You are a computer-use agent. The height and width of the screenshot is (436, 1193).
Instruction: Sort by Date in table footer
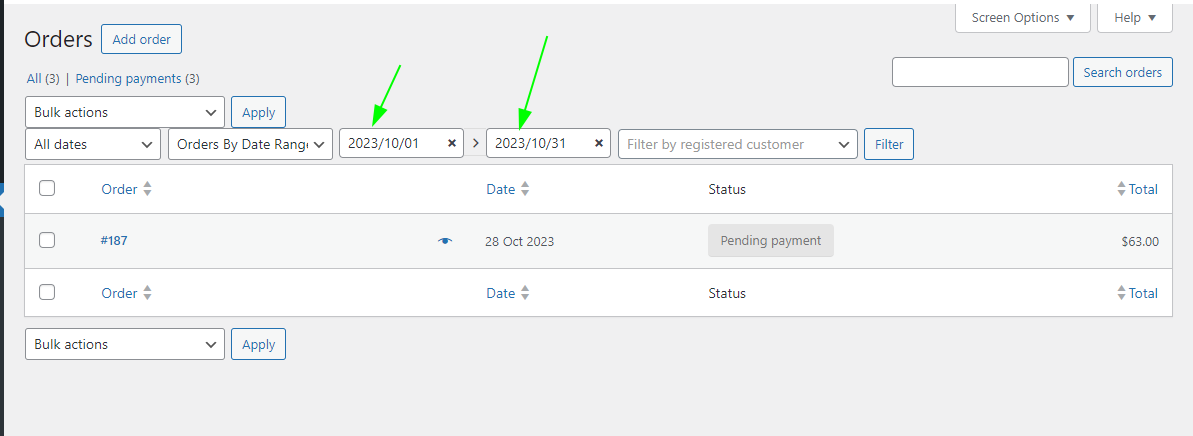point(525,293)
